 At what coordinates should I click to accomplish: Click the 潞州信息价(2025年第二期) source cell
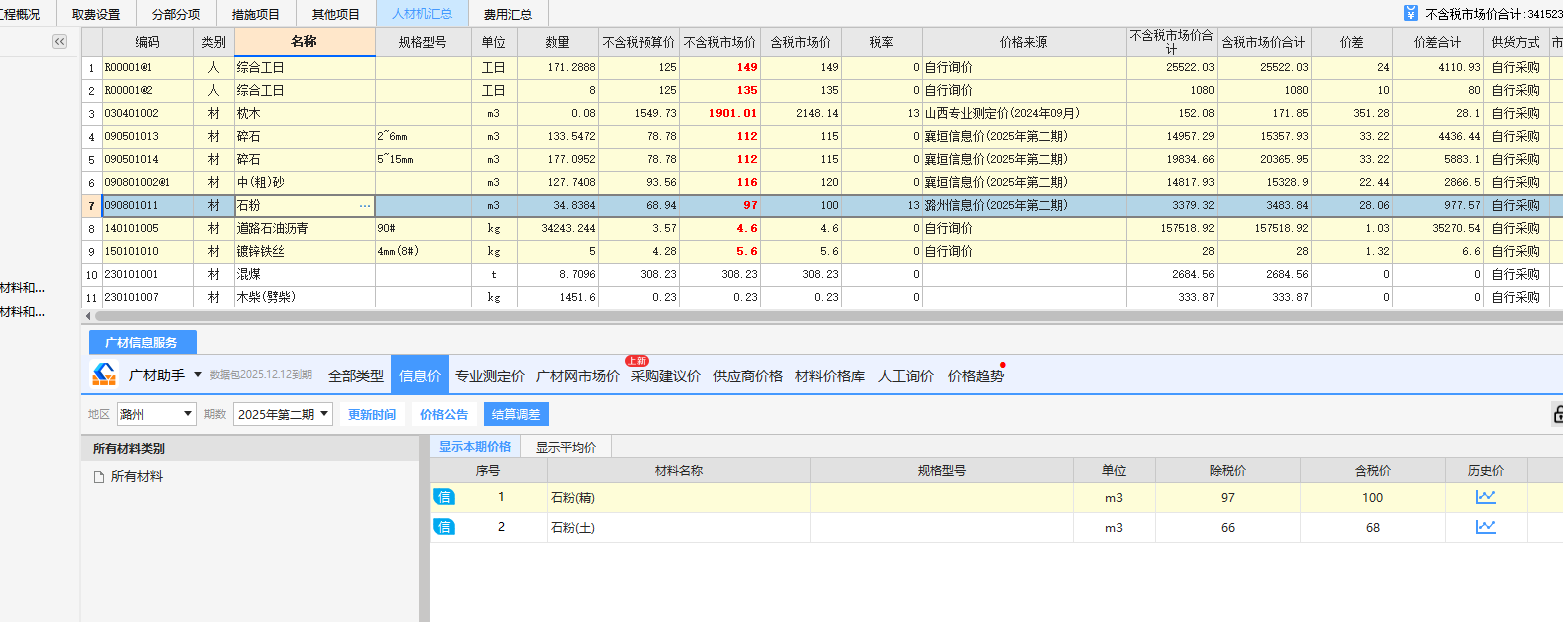1024,205
